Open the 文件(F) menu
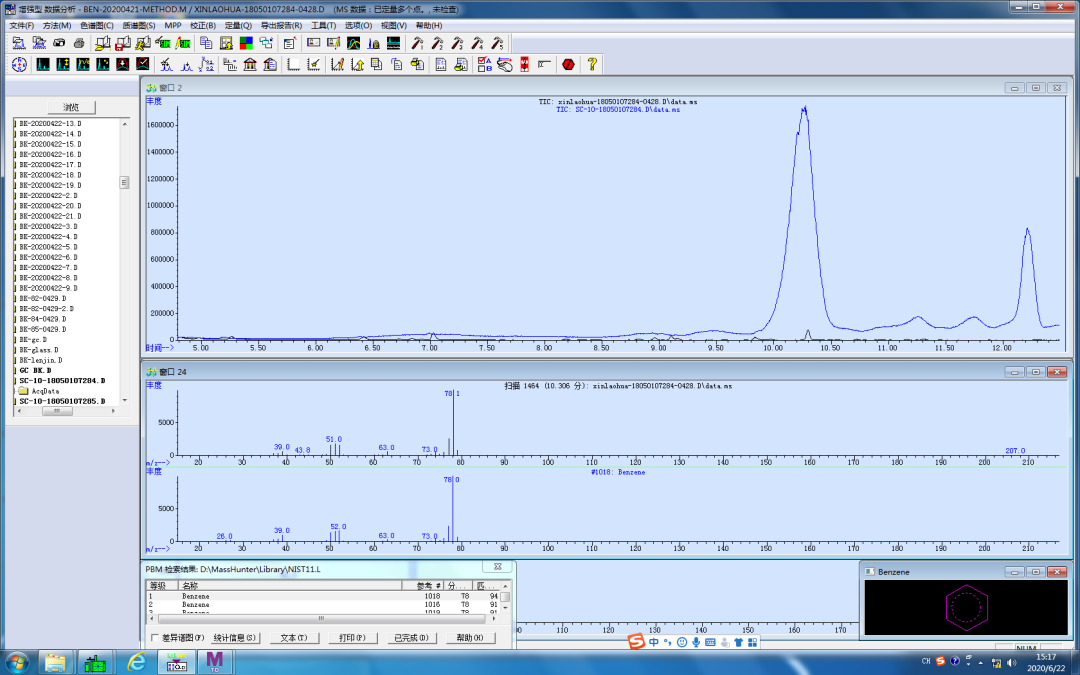1080x675 pixels. [x=21, y=25]
